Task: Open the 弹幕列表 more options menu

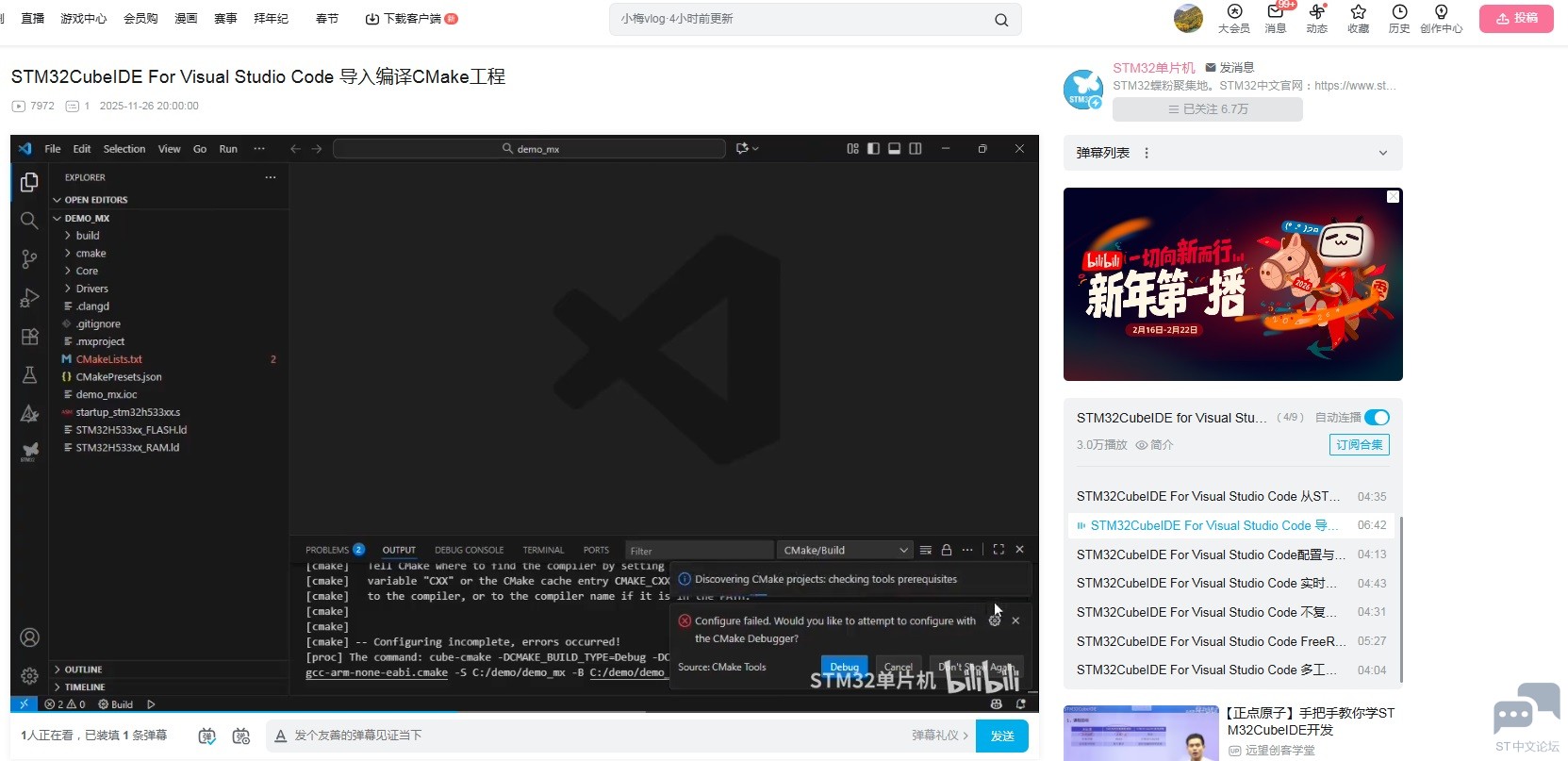Action: pos(1147,153)
